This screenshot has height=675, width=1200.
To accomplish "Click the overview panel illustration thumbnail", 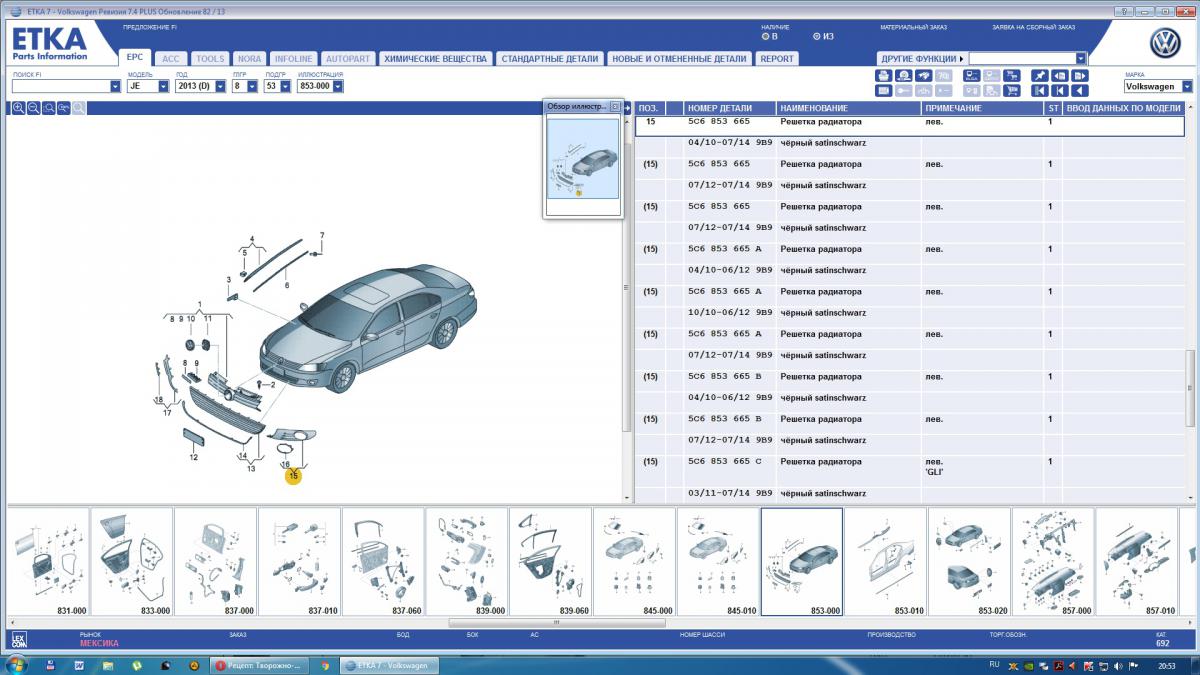I will click(583, 158).
